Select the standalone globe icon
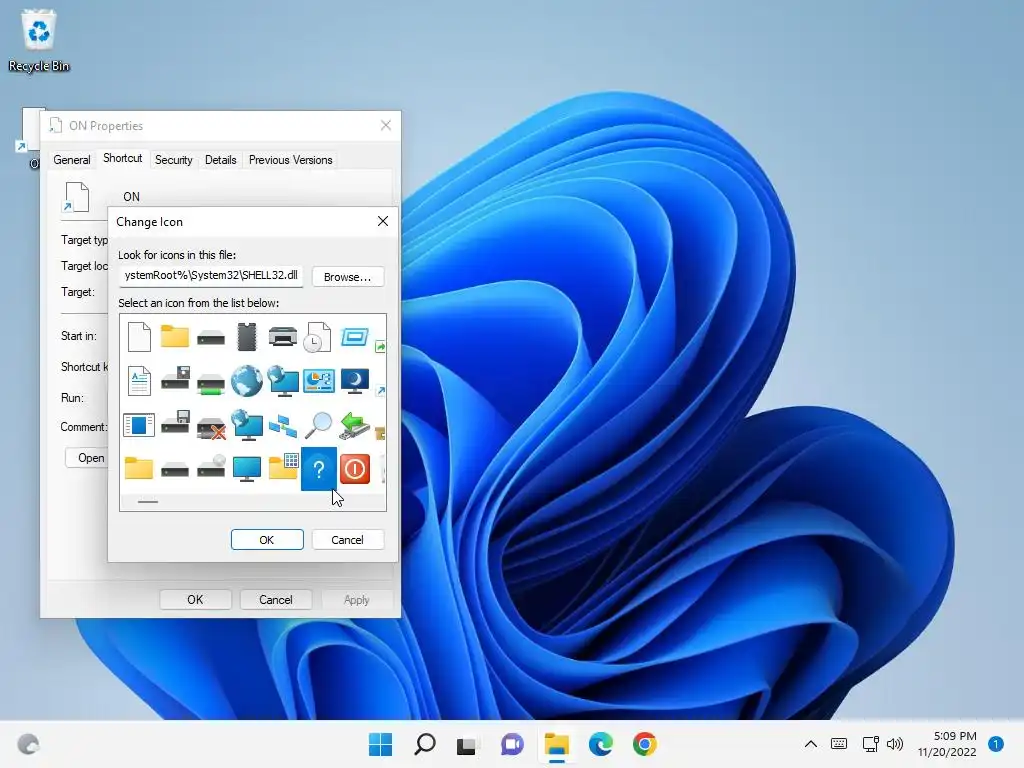 [x=247, y=381]
